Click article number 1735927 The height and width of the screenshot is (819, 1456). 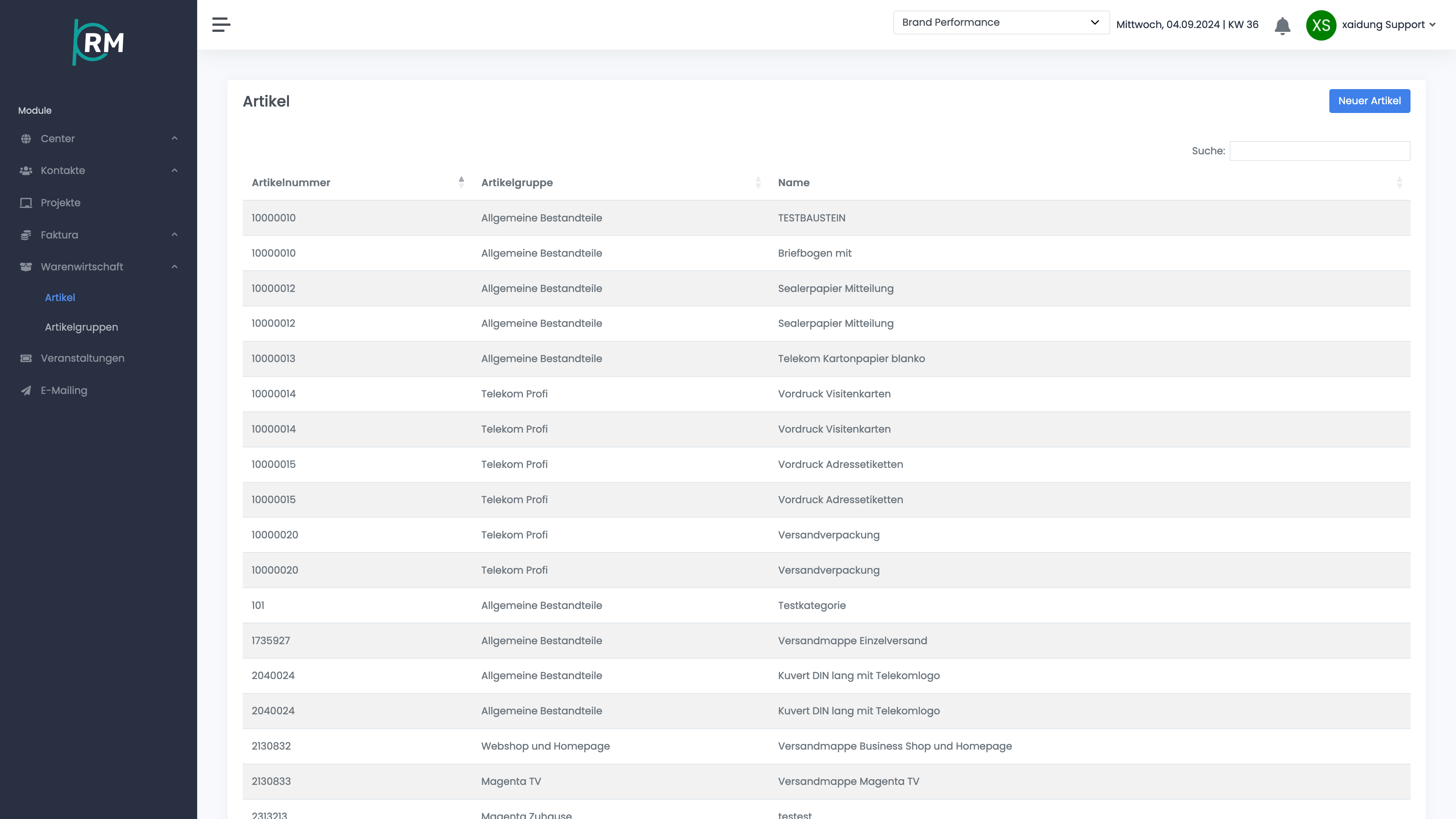(271, 641)
